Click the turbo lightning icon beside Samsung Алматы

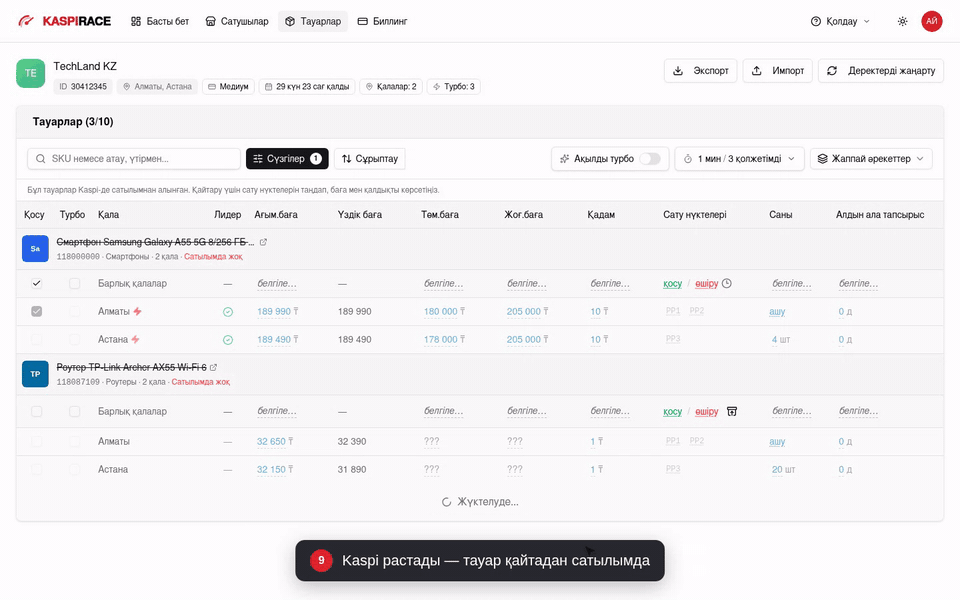pyautogui.click(x=137, y=312)
